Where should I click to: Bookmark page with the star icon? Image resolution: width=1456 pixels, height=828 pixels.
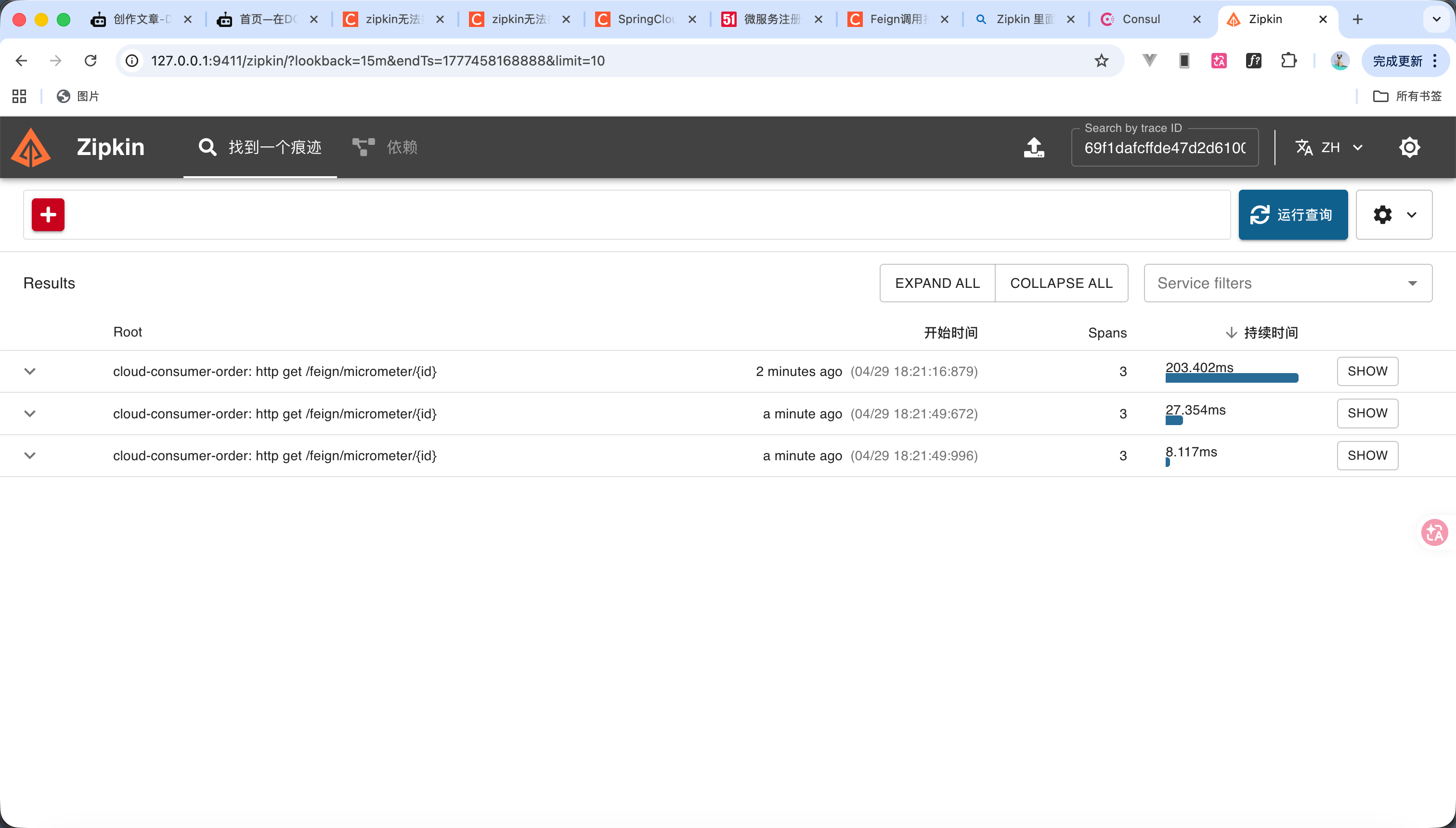click(x=1101, y=61)
